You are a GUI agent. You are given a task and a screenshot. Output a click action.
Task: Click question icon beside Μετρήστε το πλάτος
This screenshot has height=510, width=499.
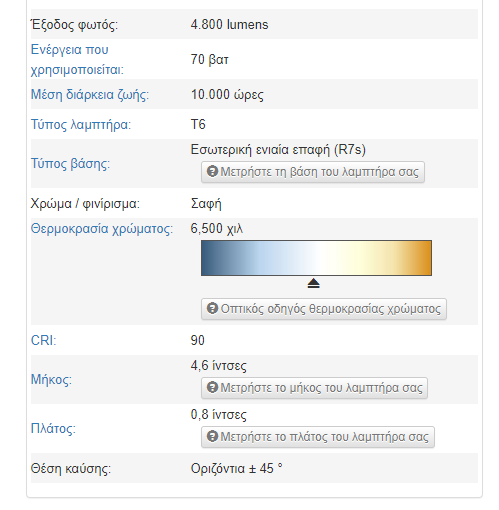point(212,436)
